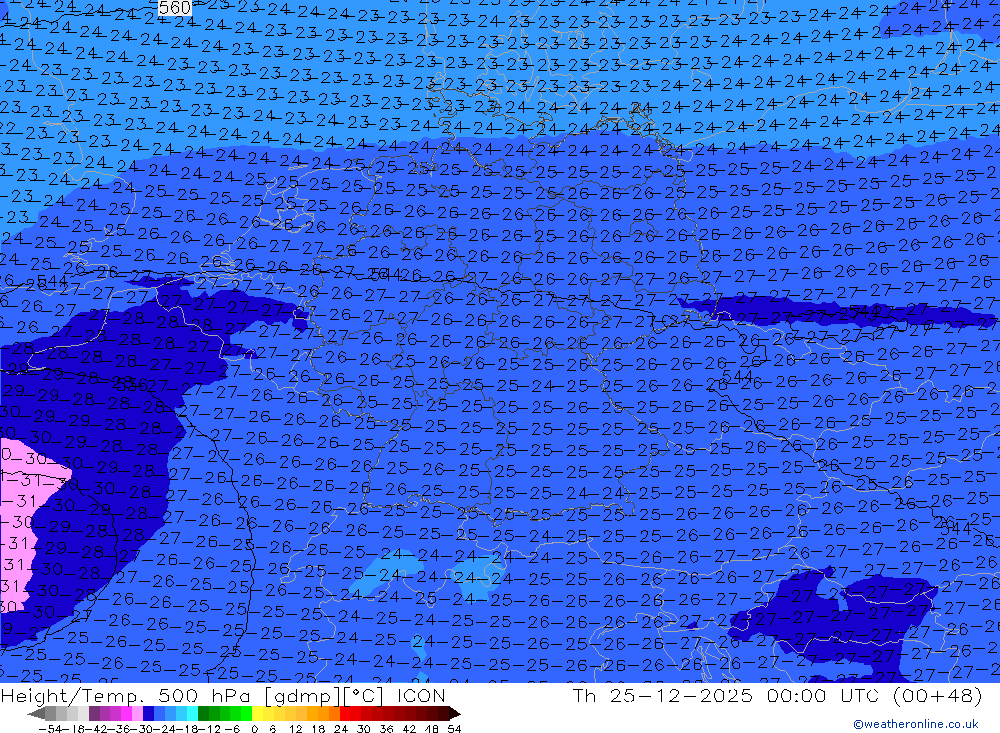Image resolution: width=1000 pixels, height=733 pixels.
Task: Select the bright cyan swatch in the legend
Action: [x=192, y=713]
